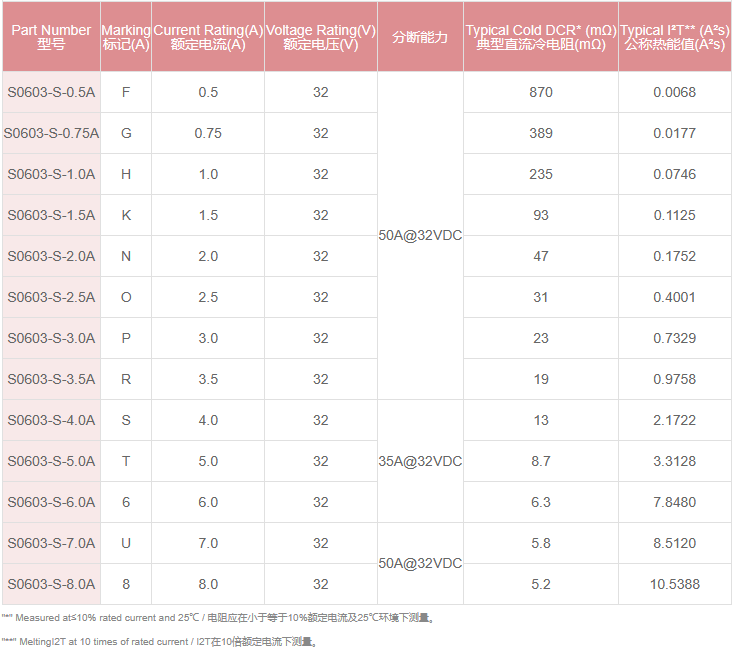The height and width of the screenshot is (663, 733).
Task: Click the Part Number column header
Action: click(51, 37)
